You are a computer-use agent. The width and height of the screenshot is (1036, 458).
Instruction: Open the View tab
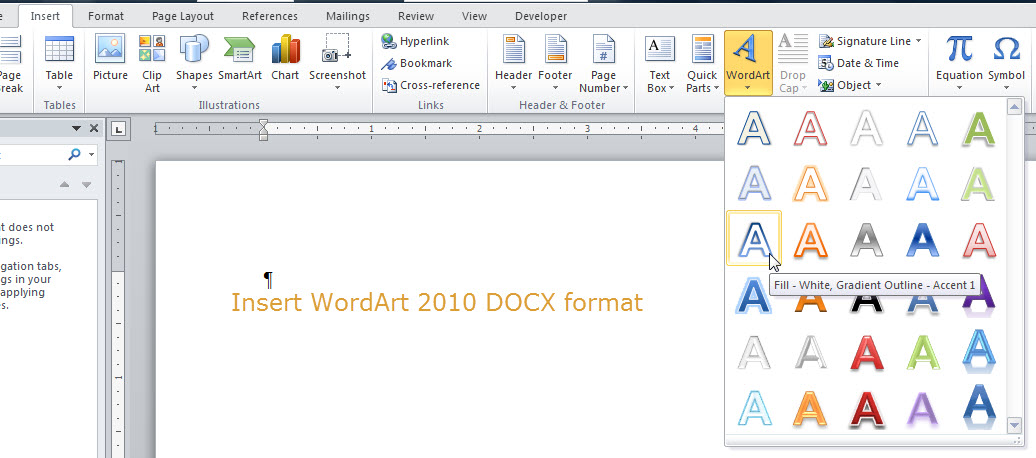(x=474, y=16)
